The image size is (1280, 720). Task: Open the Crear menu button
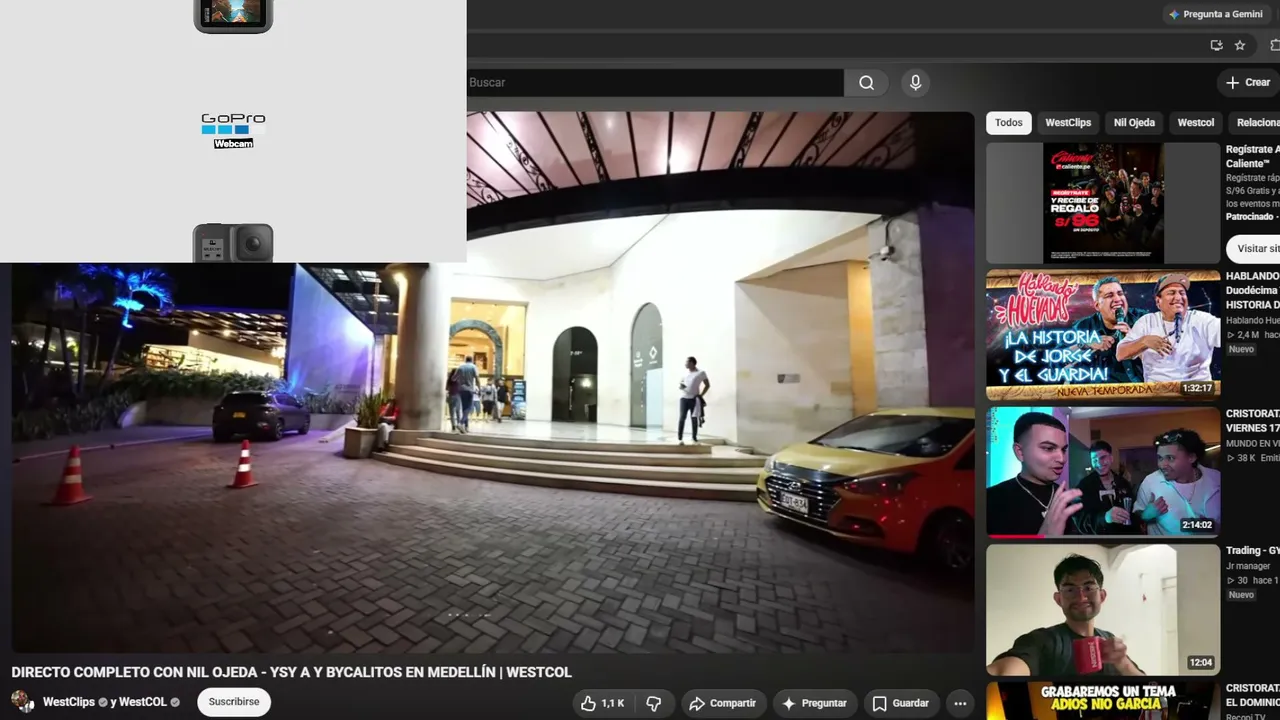click(x=1248, y=83)
